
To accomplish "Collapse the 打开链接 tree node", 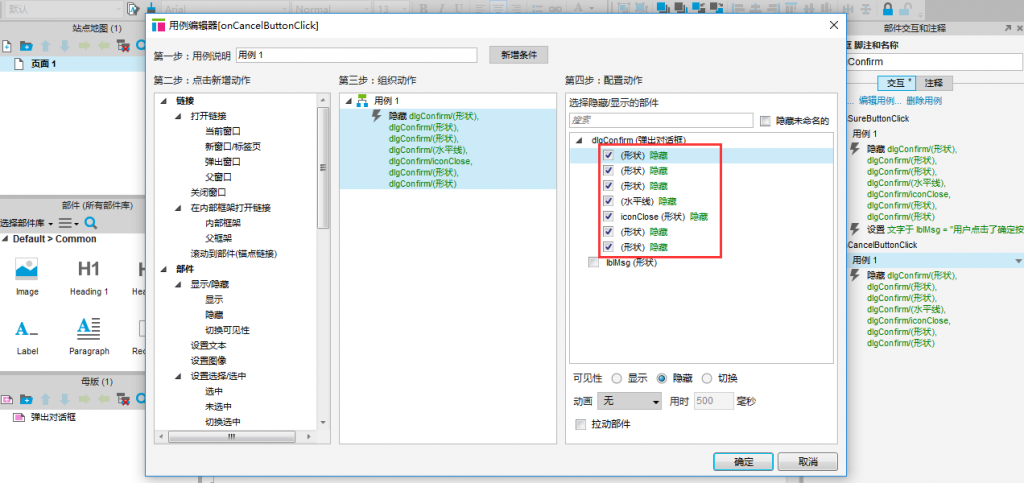I will click(178, 116).
